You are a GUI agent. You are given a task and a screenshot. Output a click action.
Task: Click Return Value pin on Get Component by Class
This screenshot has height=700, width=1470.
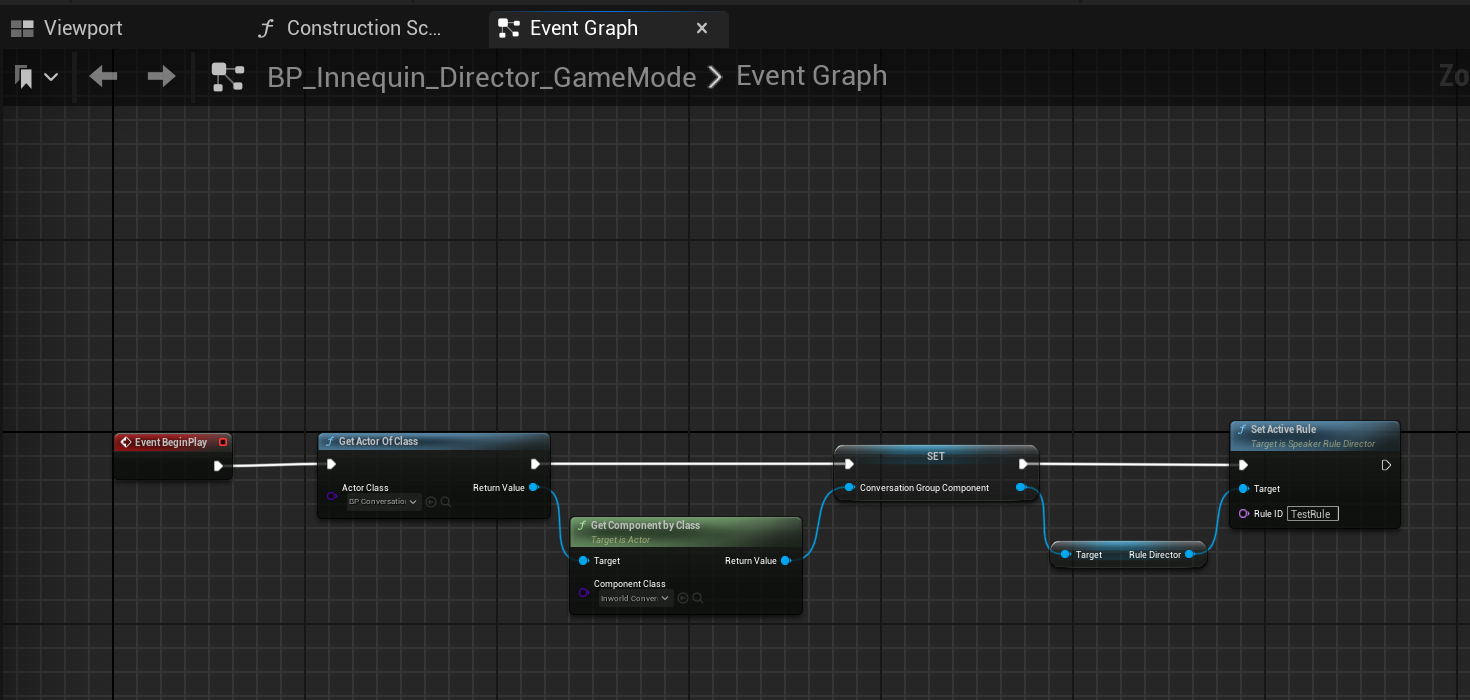[787, 561]
